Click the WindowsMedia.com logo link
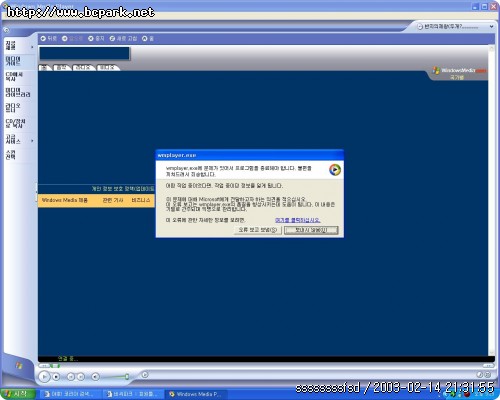The width and height of the screenshot is (500, 400). pyautogui.click(x=460, y=71)
